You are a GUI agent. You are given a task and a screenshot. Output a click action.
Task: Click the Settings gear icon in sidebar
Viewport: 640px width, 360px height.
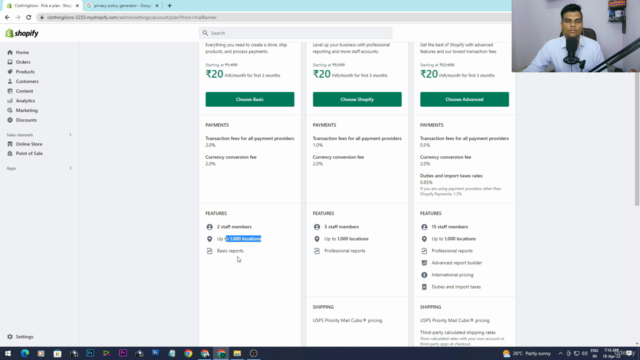(x=10, y=337)
